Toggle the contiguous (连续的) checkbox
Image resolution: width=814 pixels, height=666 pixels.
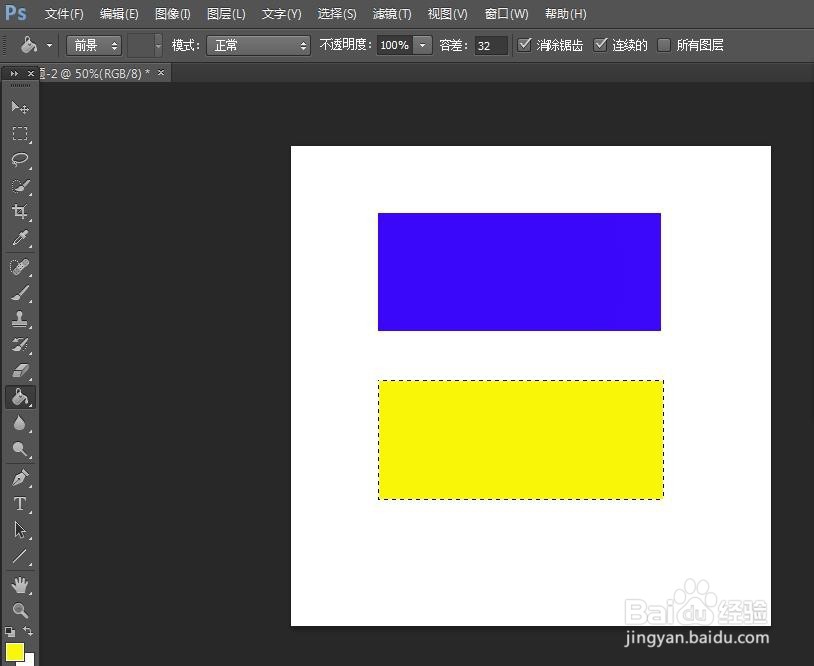[601, 45]
